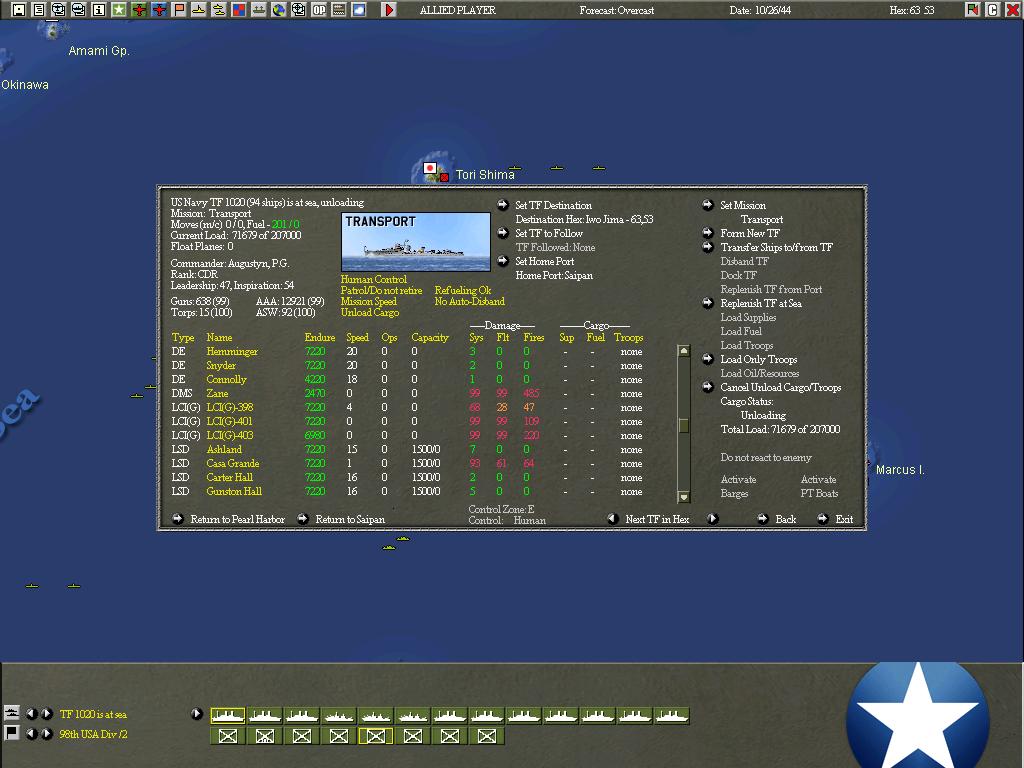The height and width of the screenshot is (768, 1024).
Task: Click the save game disk icon
Action: (19, 10)
